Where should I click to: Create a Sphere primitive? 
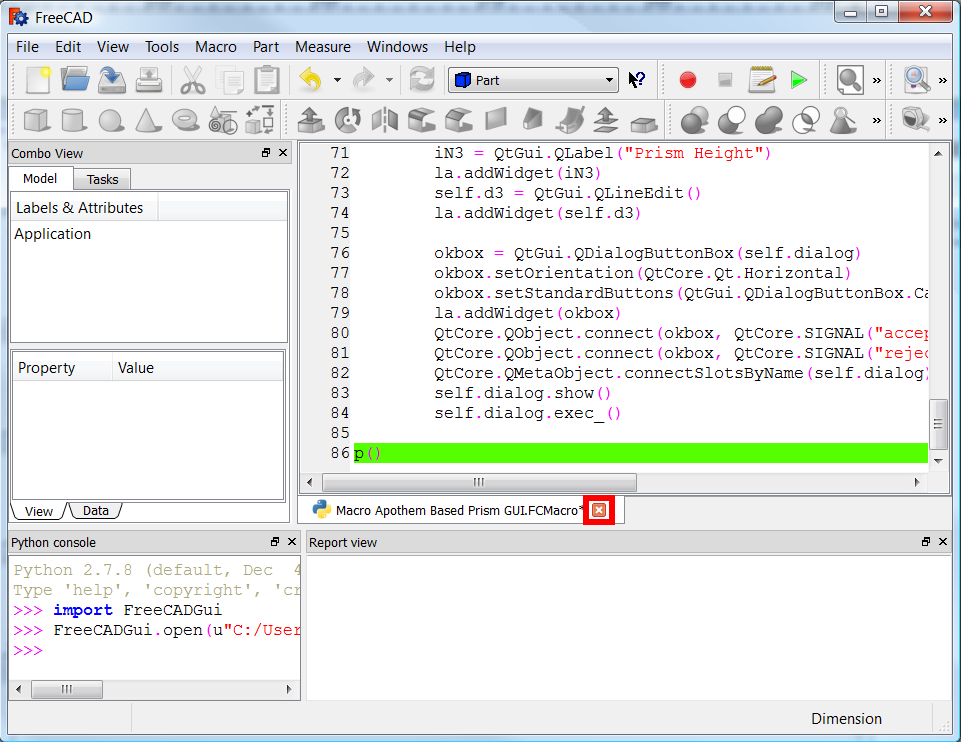112,120
